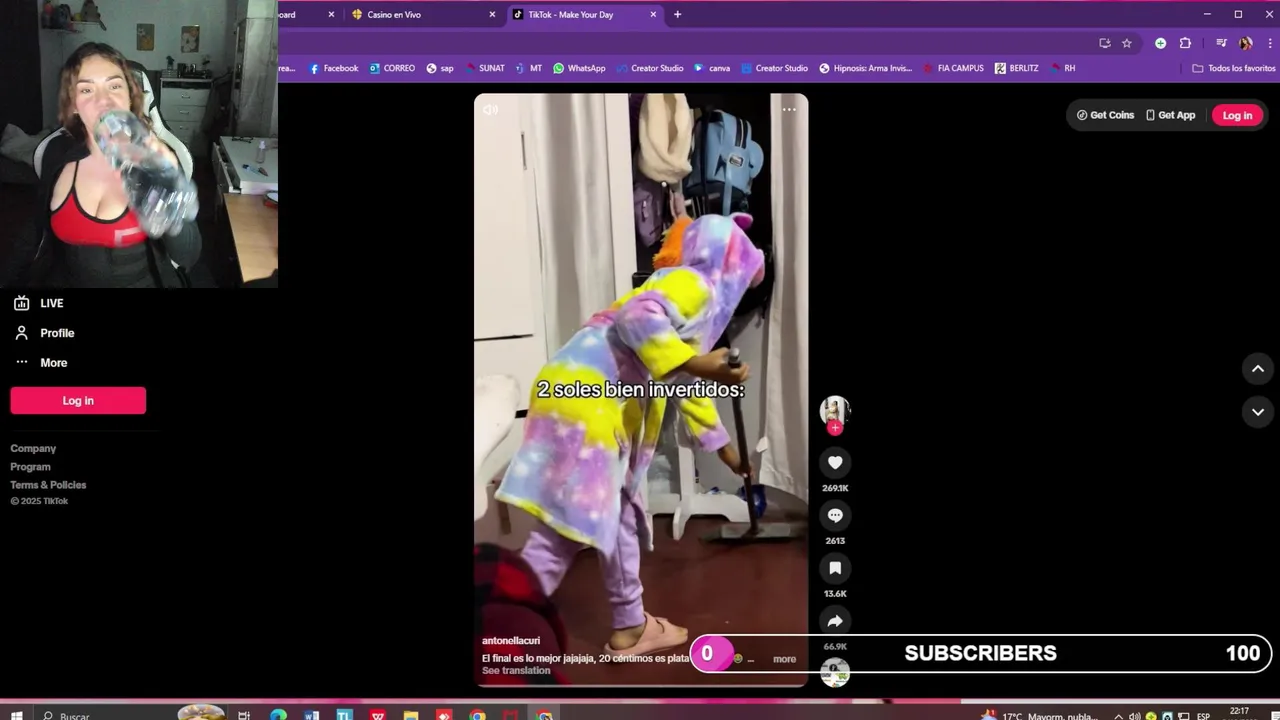Open the RH bookmark
This screenshot has width=1280, height=720.
click(x=1063, y=68)
